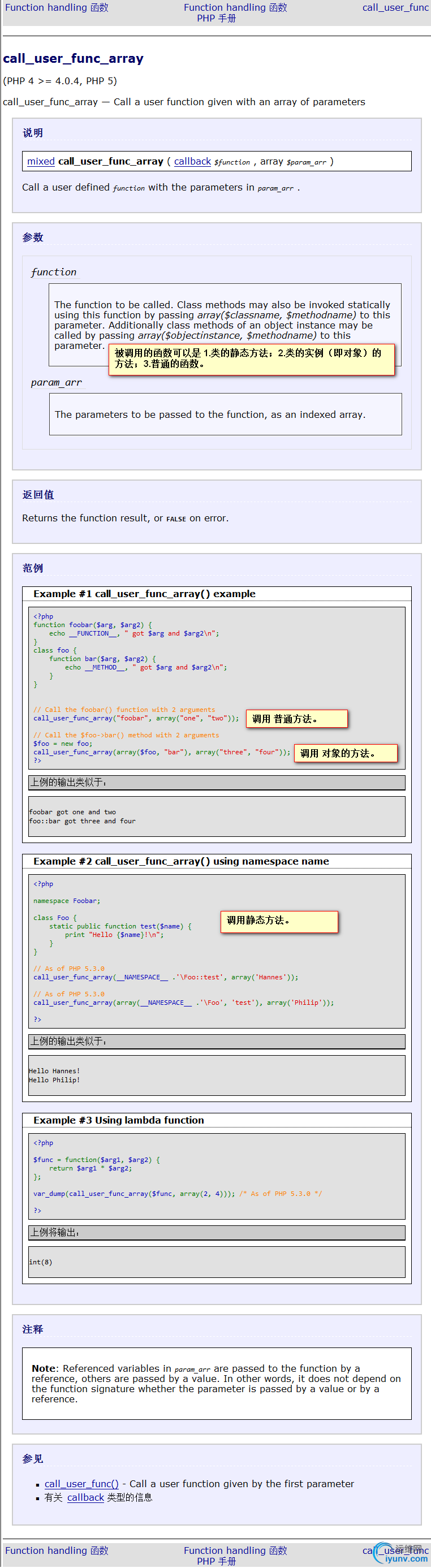This screenshot has height=1568, width=431.
Task: Click the 参见 section heading
Action: 33,1458
